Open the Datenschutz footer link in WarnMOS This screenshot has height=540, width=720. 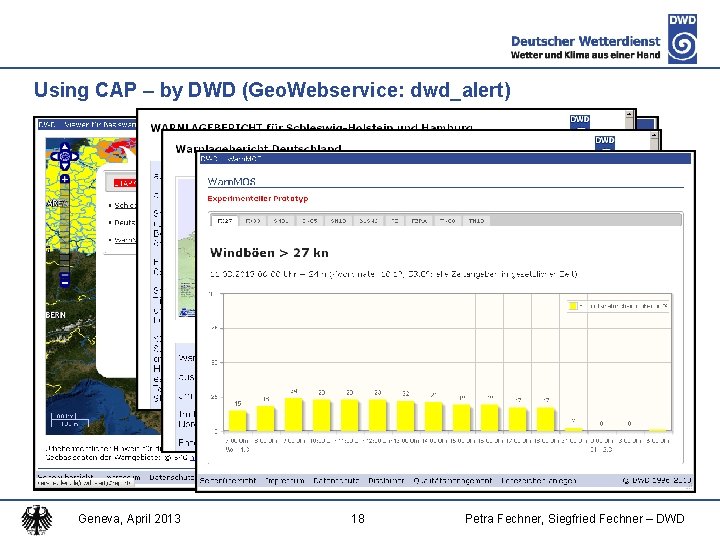click(x=336, y=481)
